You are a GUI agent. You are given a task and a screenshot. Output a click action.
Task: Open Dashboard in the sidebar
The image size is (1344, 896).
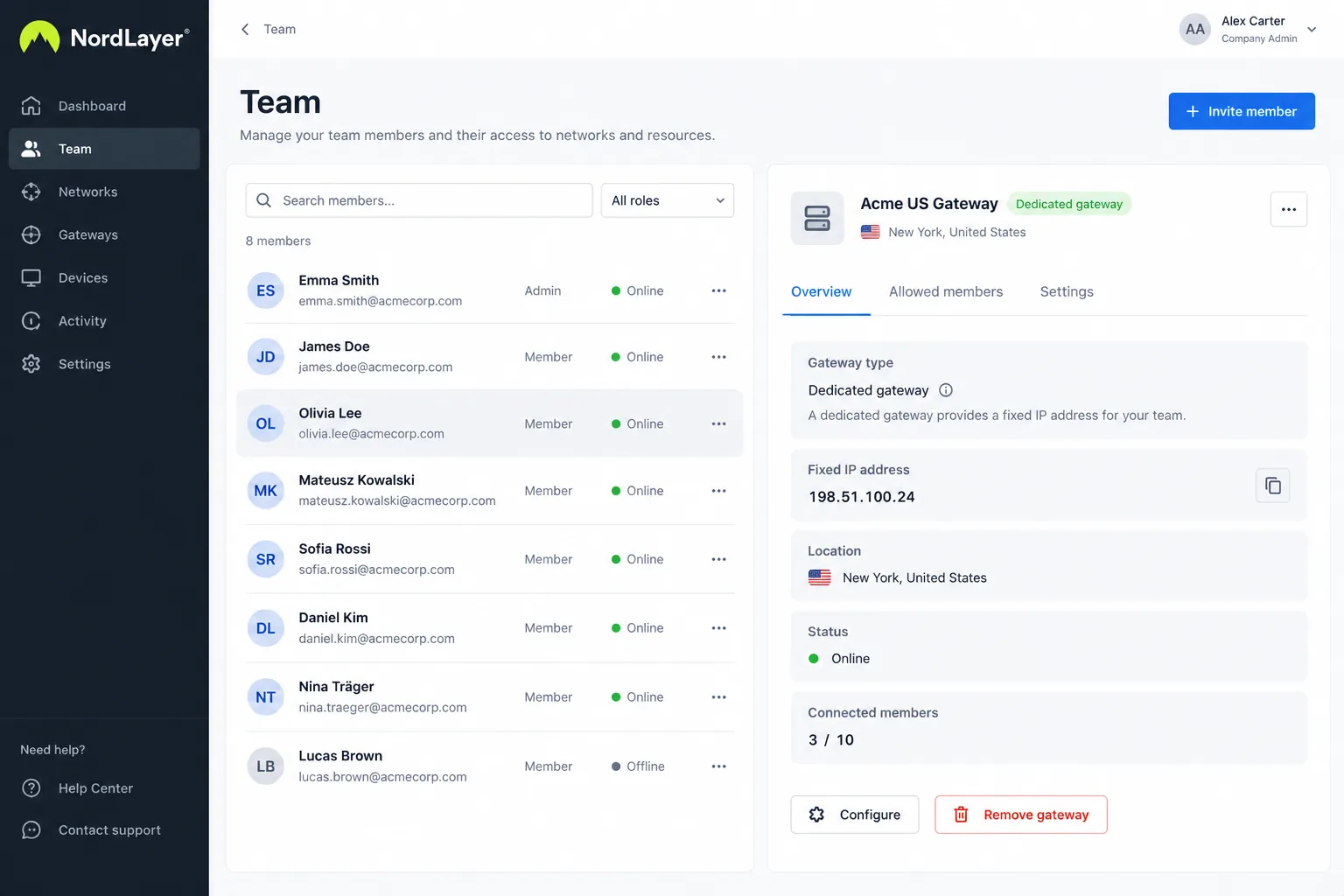click(104, 106)
